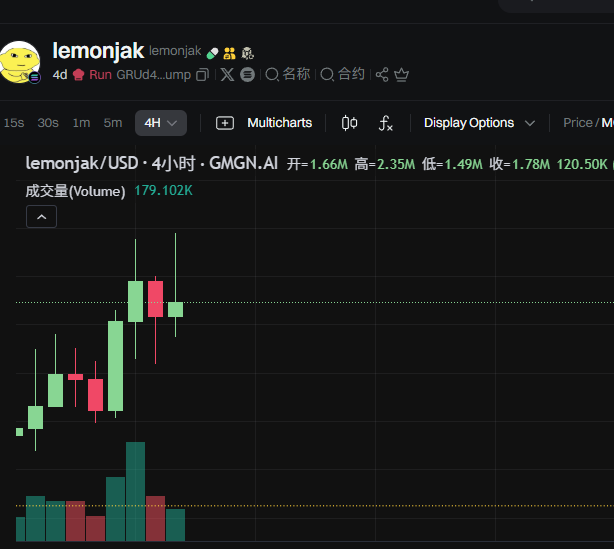This screenshot has width=614, height=549.
Task: Click the Multicharts add-panel icon
Action: 225,123
